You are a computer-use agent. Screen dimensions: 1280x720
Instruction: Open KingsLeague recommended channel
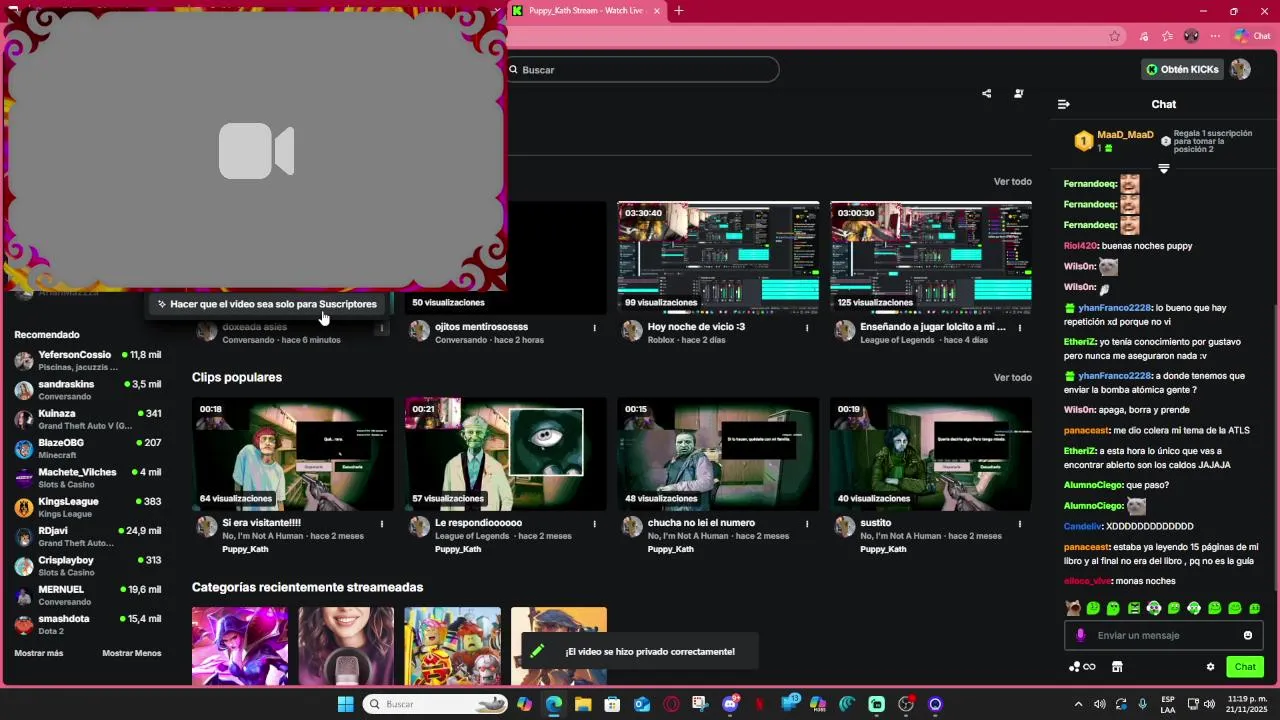coord(88,507)
